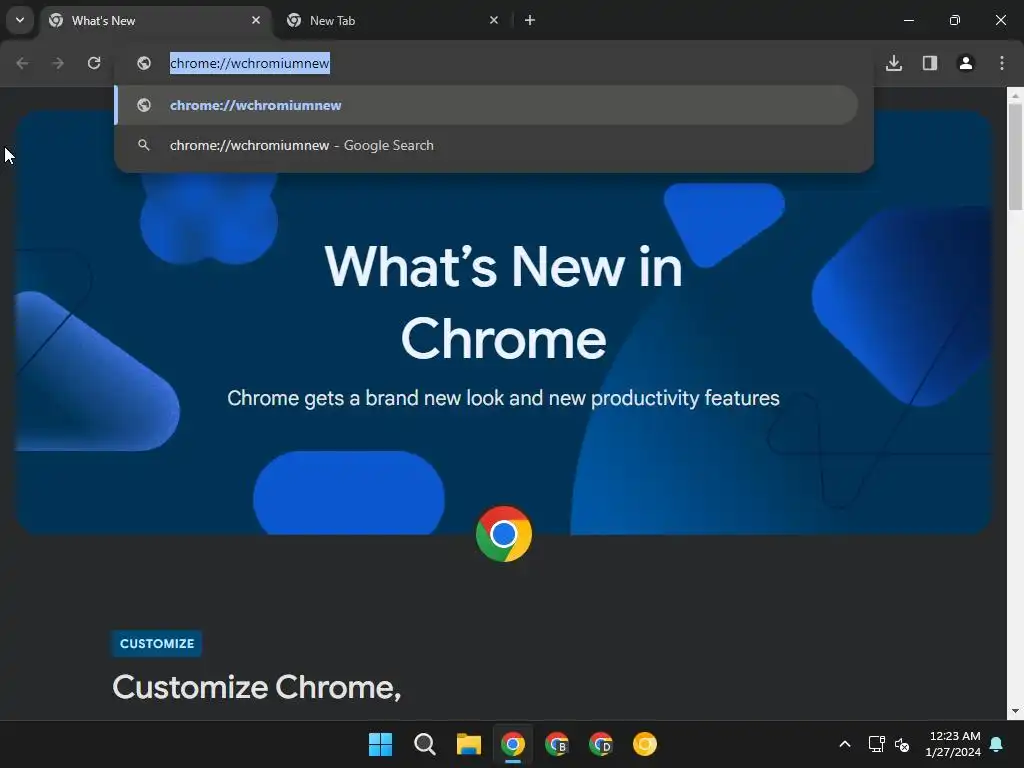Click the page vertical scrollbar thumb
1024x768 pixels.
pyautogui.click(x=1015, y=157)
